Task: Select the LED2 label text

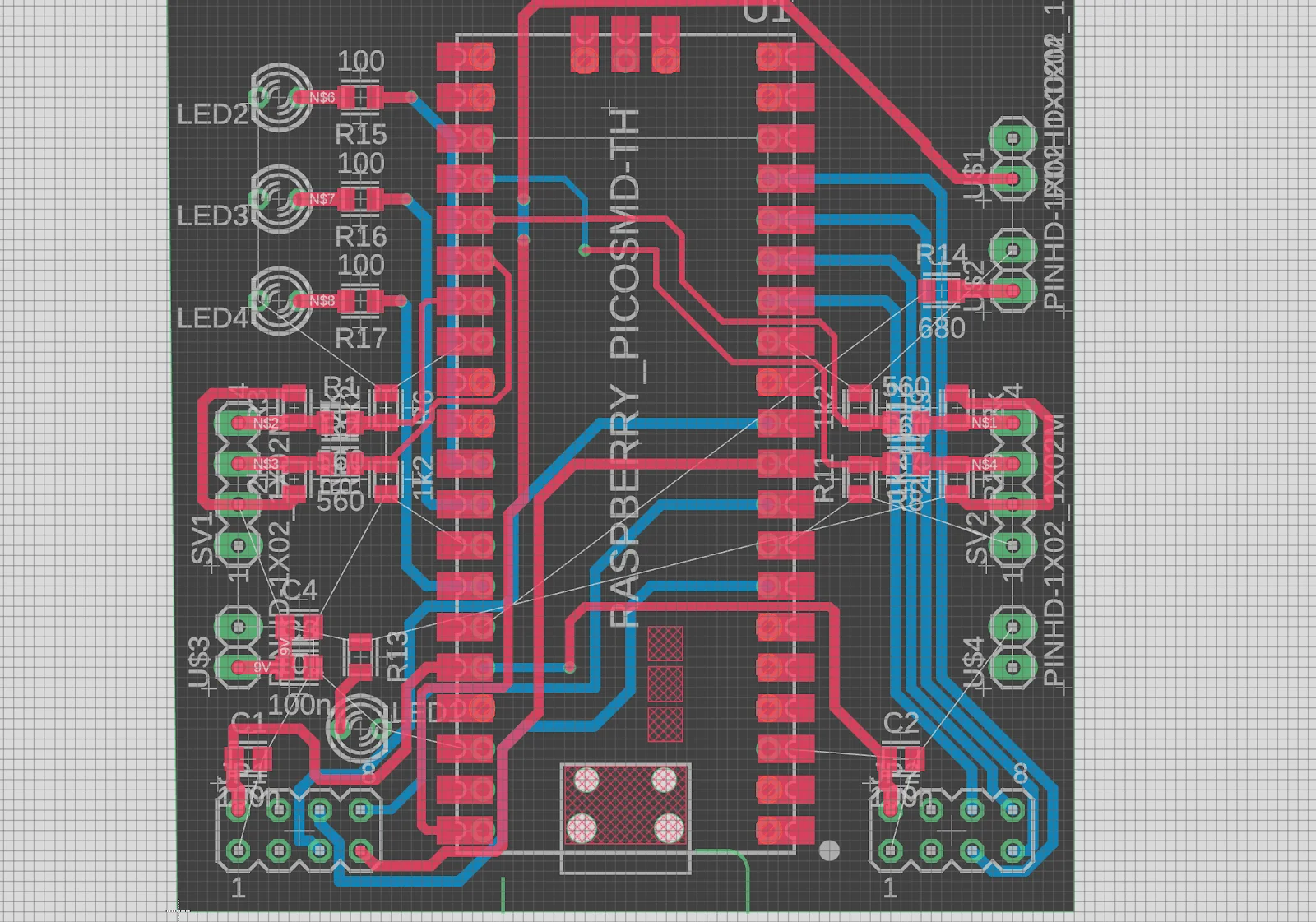Action: [x=213, y=114]
